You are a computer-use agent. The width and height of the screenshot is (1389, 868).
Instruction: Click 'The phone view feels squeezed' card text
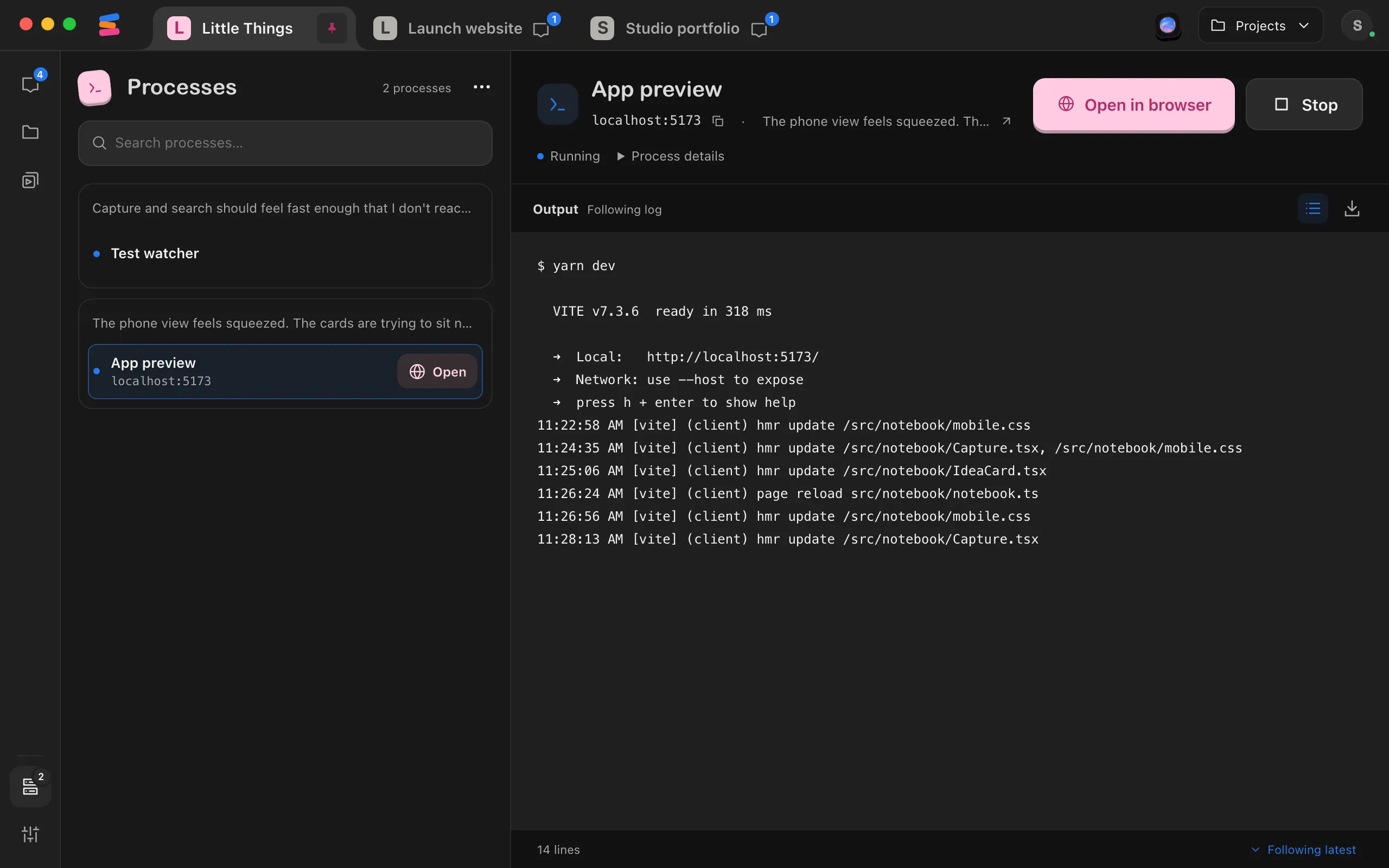coord(282,323)
